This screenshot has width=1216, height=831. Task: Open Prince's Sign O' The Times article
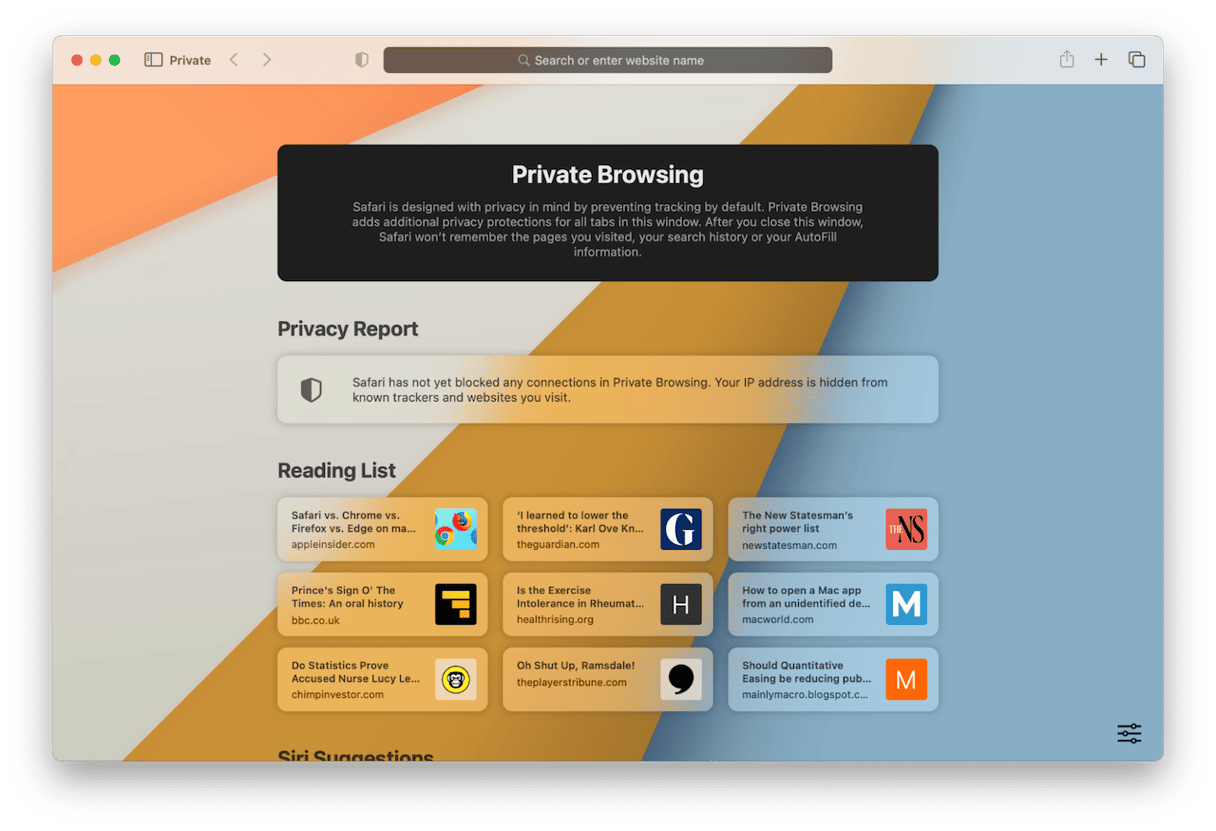pyautogui.click(x=355, y=604)
